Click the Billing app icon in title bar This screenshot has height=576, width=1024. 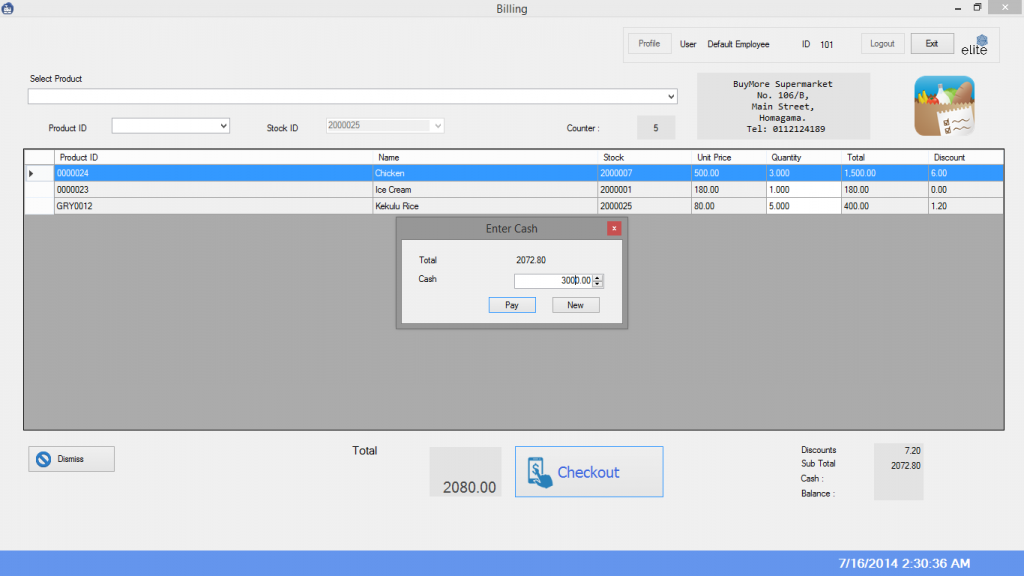8,8
